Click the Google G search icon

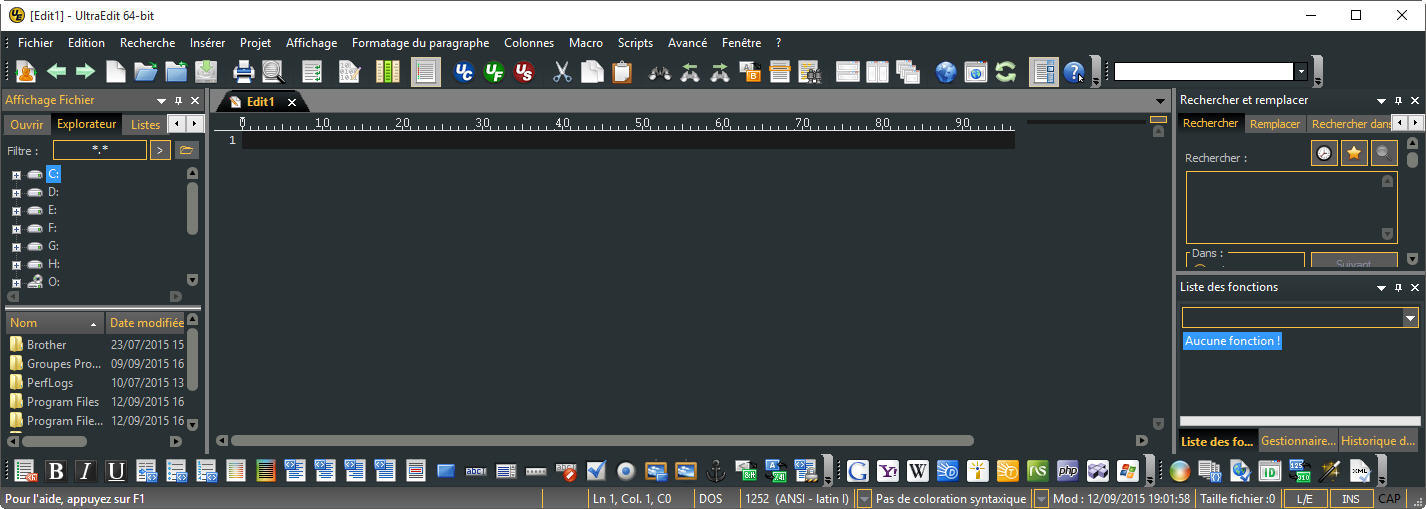tap(857, 471)
